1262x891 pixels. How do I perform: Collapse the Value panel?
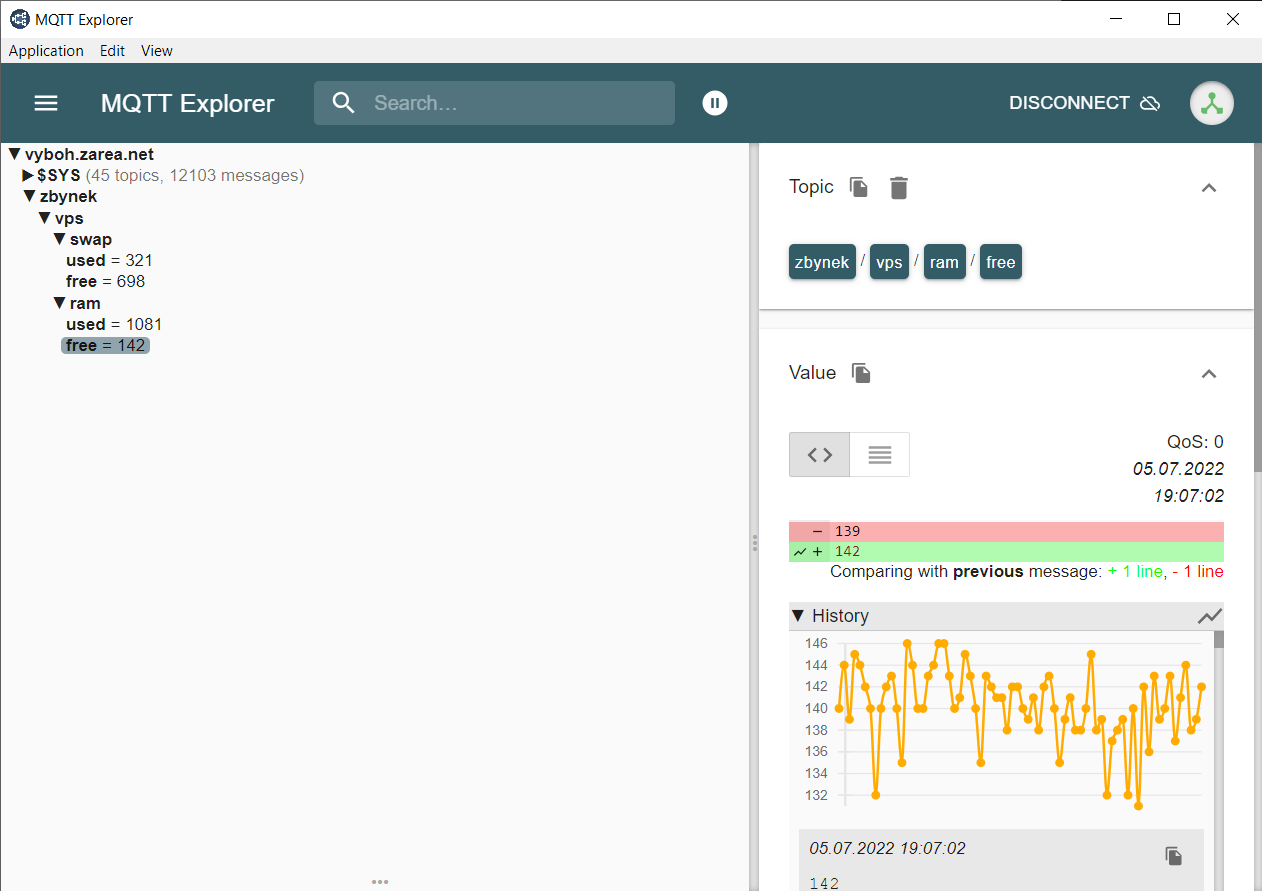point(1209,373)
